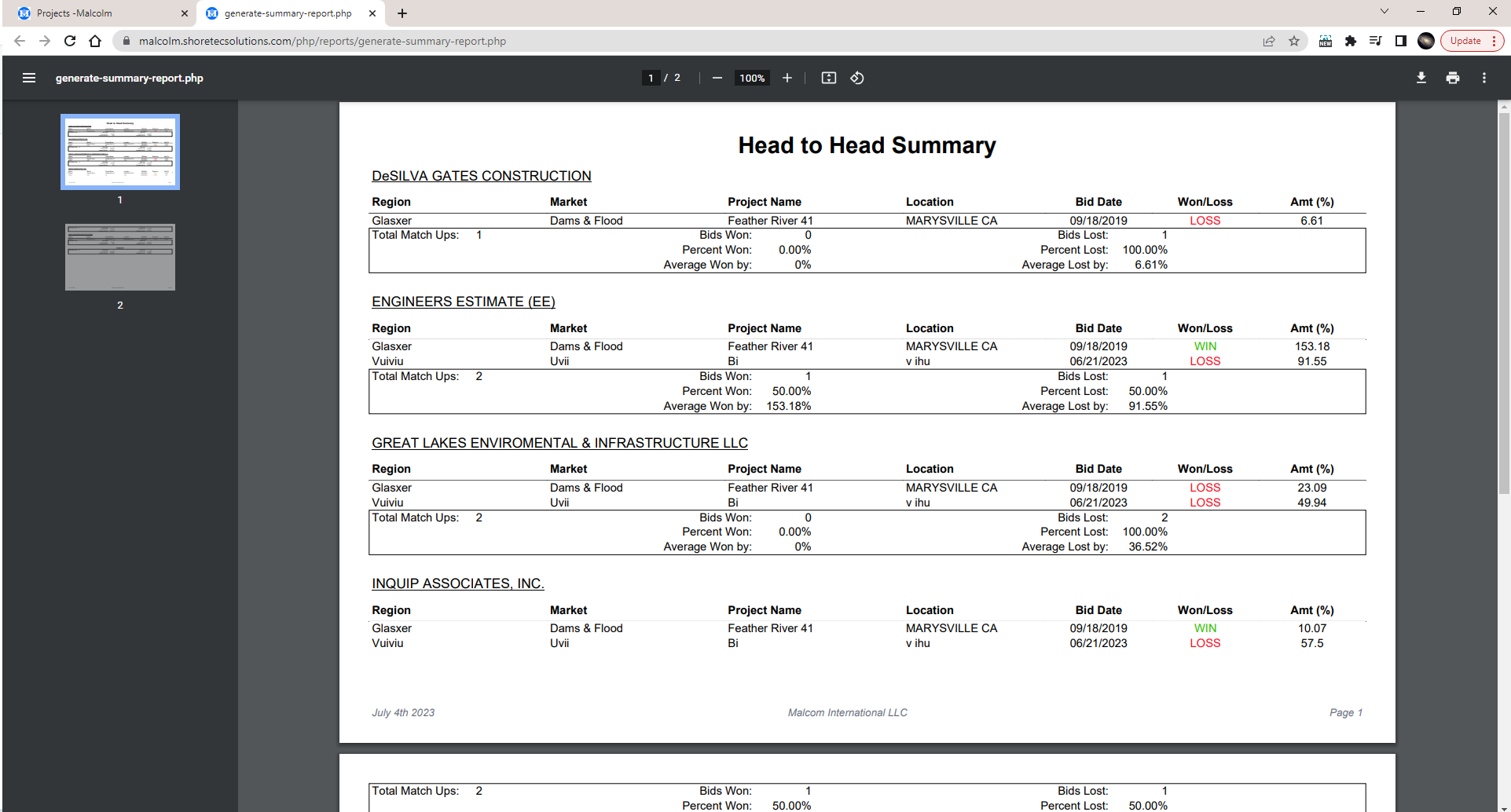Click the July 4th 2023 footer date
Screen dimensions: 1511x812
click(403, 712)
